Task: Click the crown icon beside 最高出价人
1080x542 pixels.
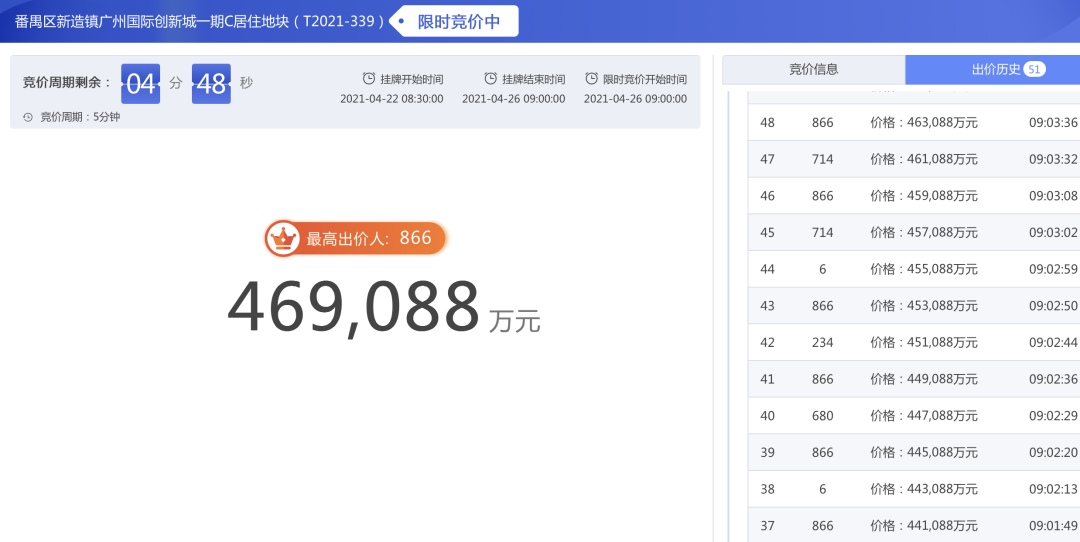Action: coord(283,238)
